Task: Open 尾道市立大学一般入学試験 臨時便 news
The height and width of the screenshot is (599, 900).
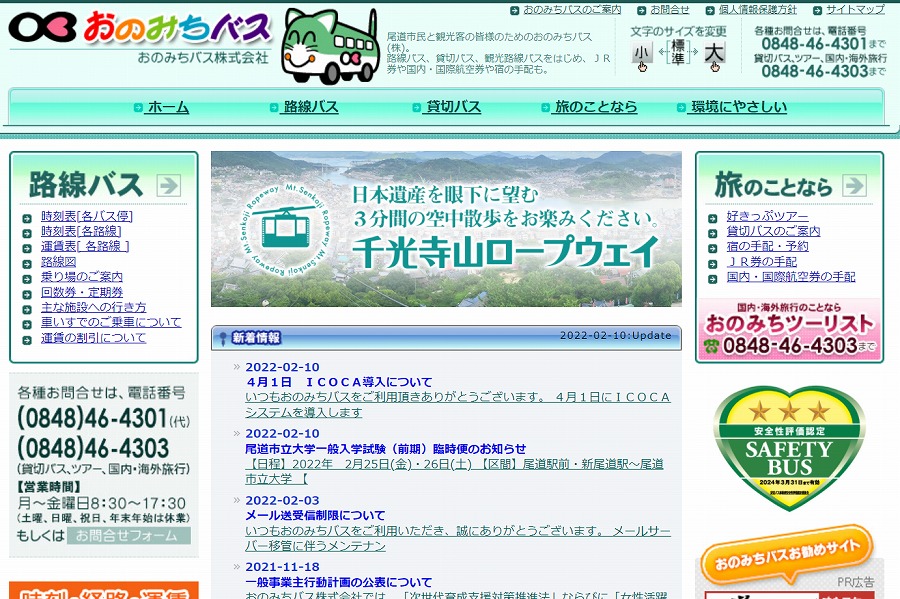Action: pyautogui.click(x=385, y=449)
